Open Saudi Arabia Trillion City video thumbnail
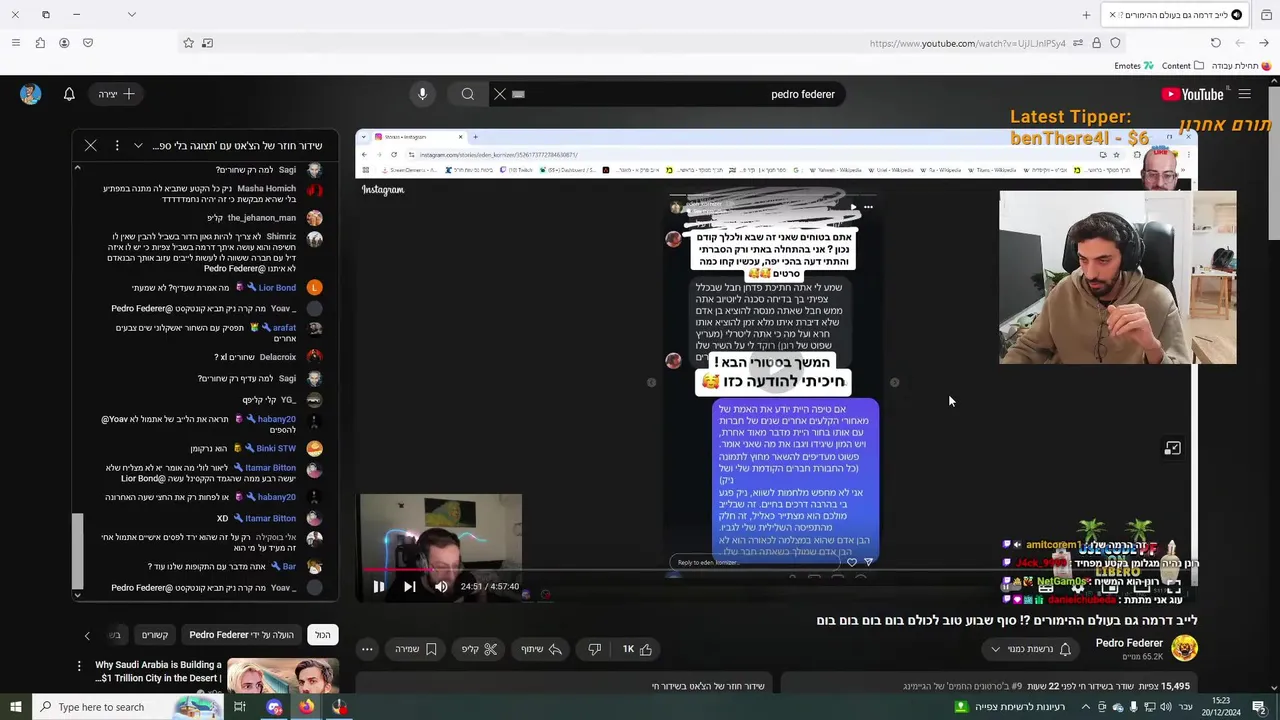This screenshot has width=1280, height=720. [283, 676]
